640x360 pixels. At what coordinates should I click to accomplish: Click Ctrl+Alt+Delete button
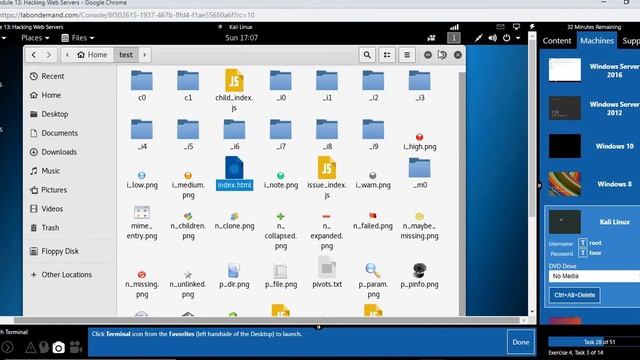(x=574, y=295)
